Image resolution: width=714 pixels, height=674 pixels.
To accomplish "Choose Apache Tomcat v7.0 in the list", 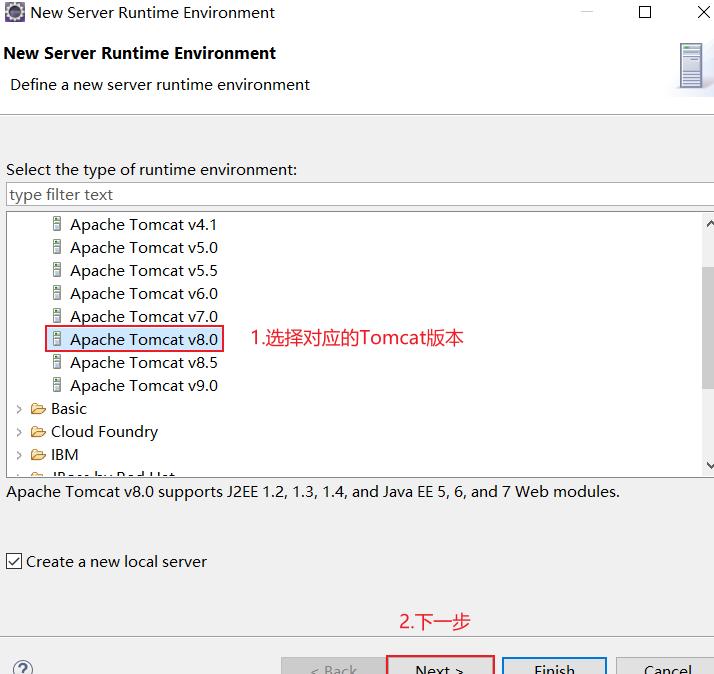I will coord(144,317).
